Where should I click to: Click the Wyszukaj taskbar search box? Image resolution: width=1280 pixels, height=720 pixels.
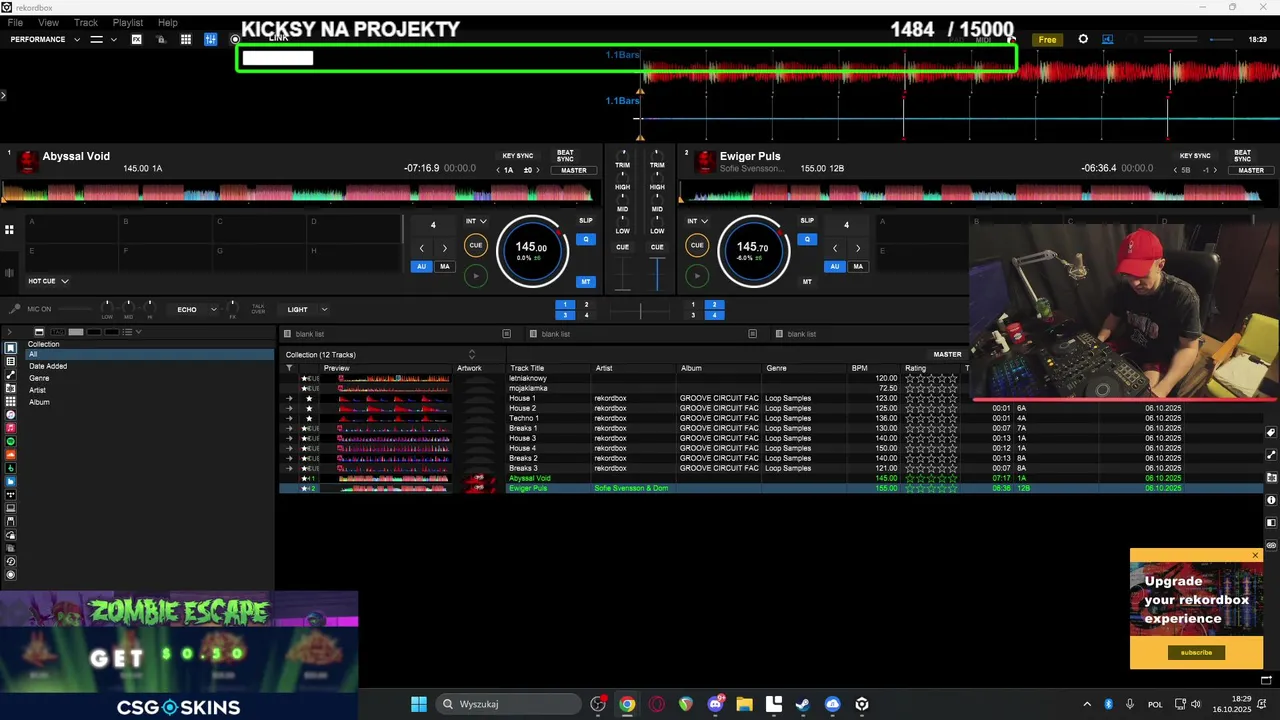509,704
